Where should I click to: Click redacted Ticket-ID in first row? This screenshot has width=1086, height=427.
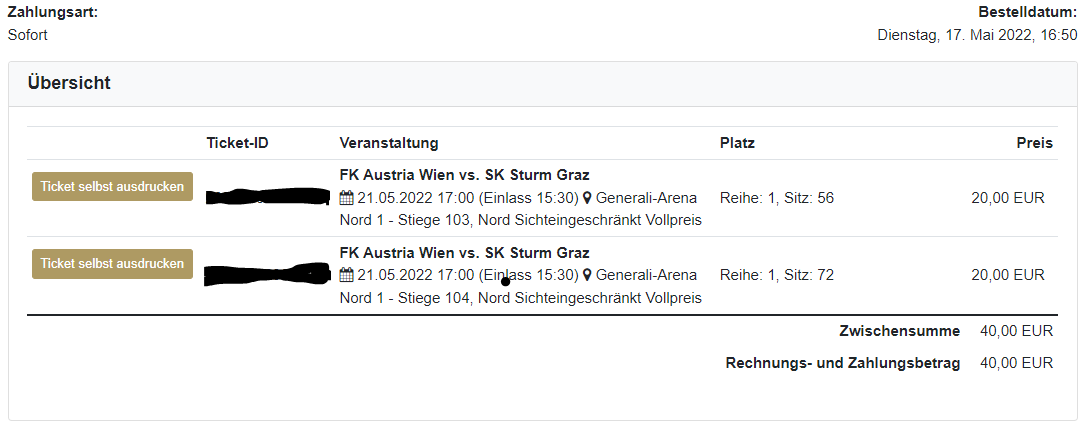[268, 197]
